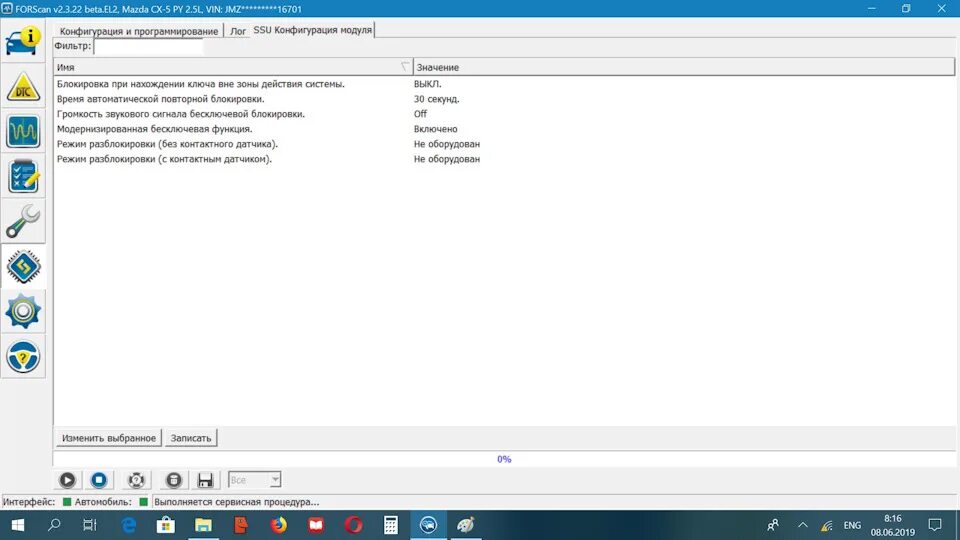Click the value 'Включено'

point(435,129)
